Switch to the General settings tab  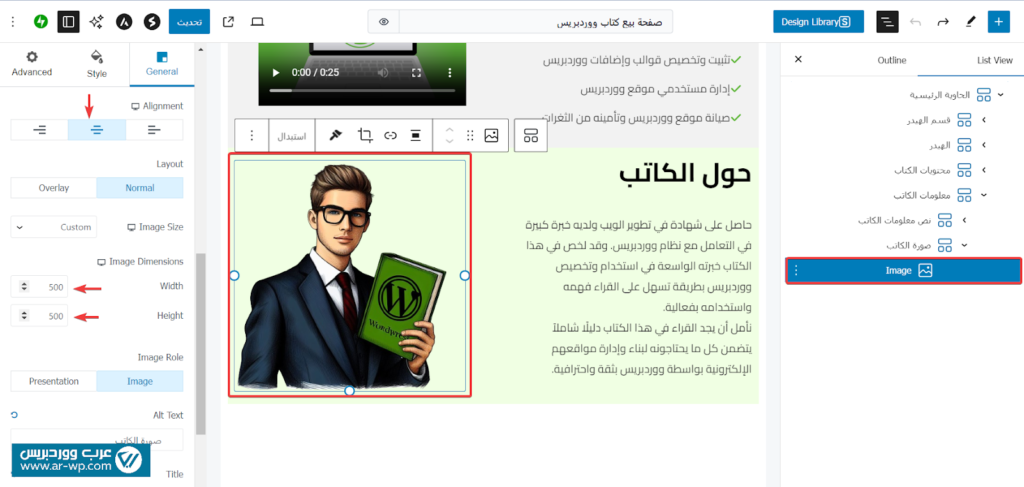coord(162,64)
